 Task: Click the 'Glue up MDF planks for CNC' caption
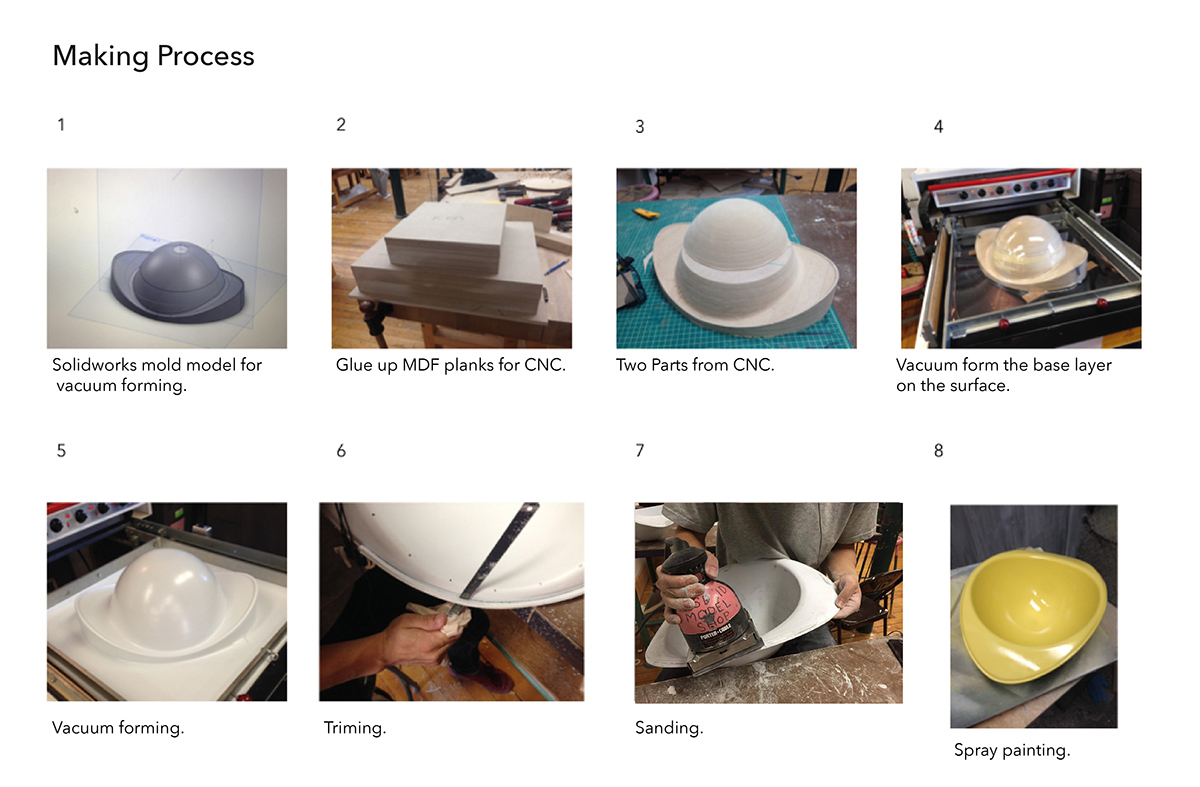coord(451,365)
